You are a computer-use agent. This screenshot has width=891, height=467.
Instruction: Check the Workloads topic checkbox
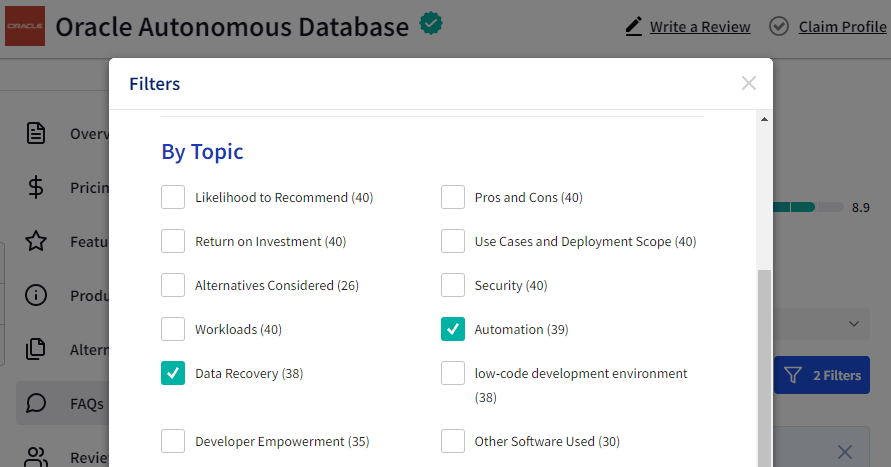pos(173,329)
